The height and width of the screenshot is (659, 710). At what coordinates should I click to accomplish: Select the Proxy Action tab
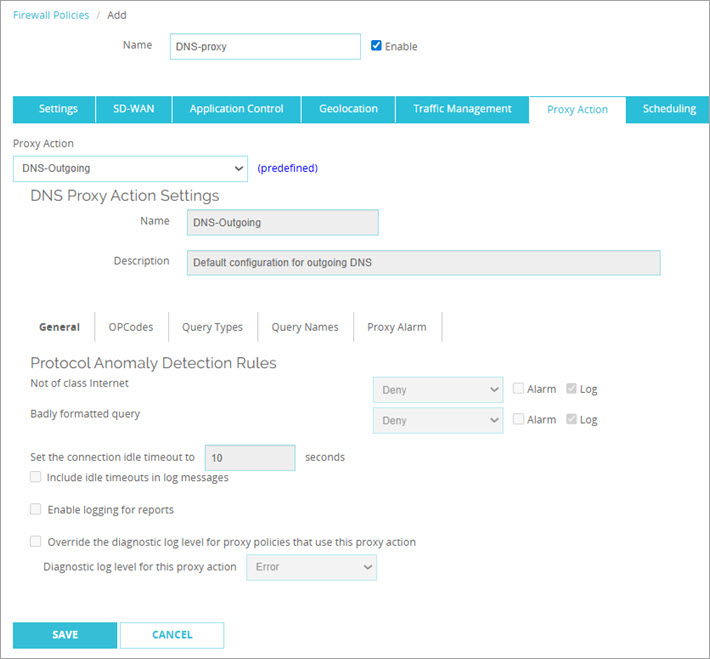click(x=577, y=109)
